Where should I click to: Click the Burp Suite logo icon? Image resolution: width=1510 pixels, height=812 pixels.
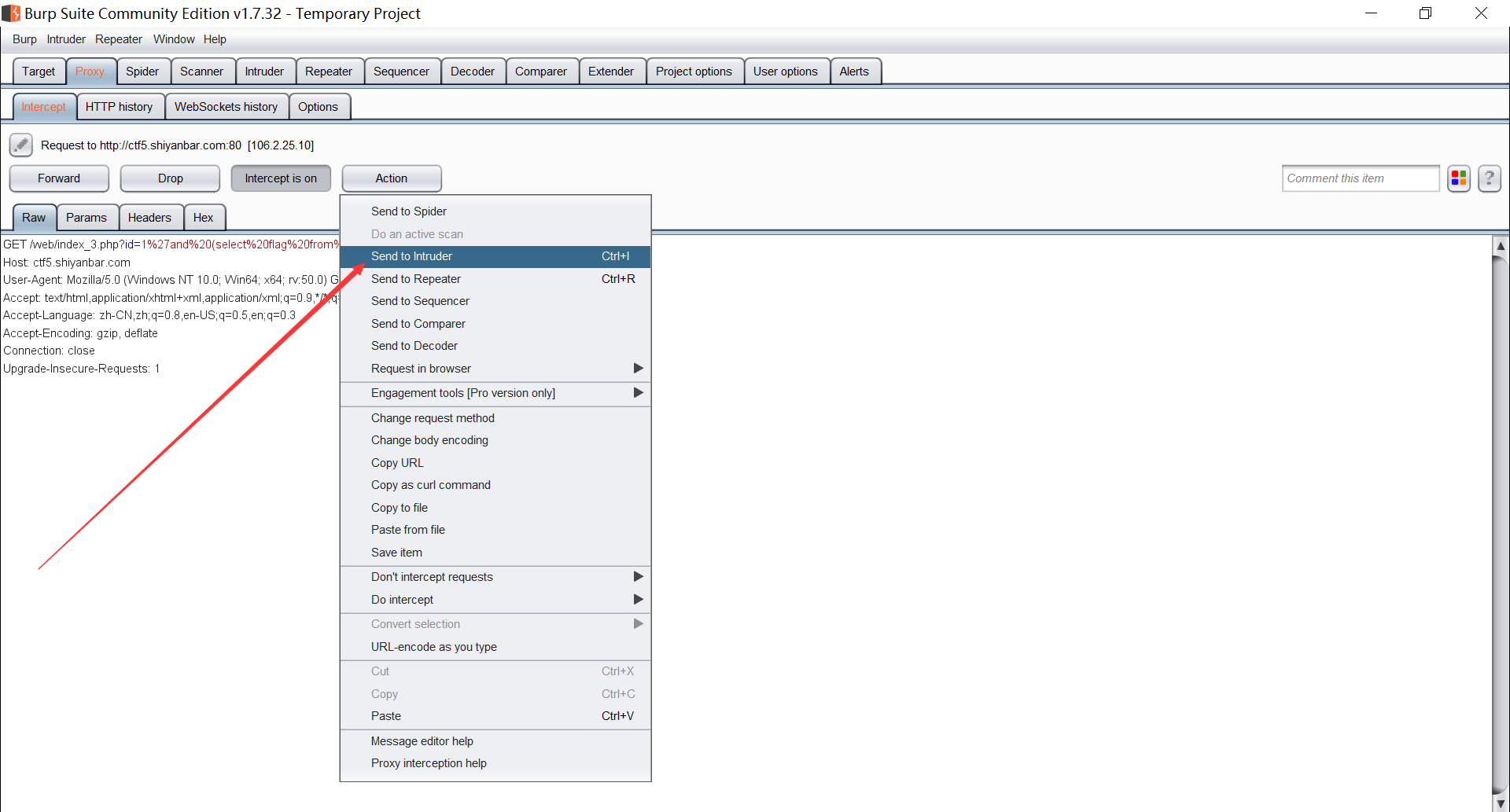[11, 13]
